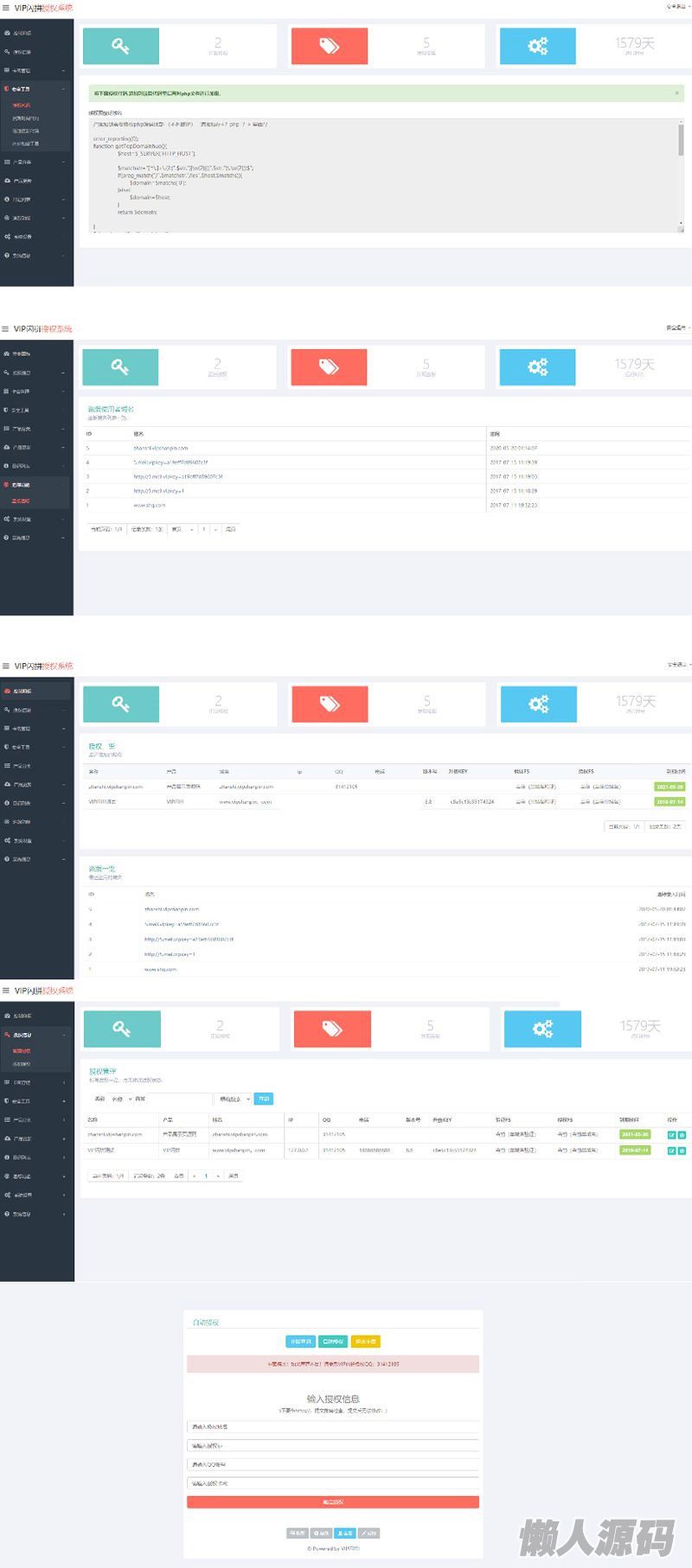The image size is (692, 1568).
Task: Click the key tile icon on the authorization management page
Action: [x=122, y=1029]
